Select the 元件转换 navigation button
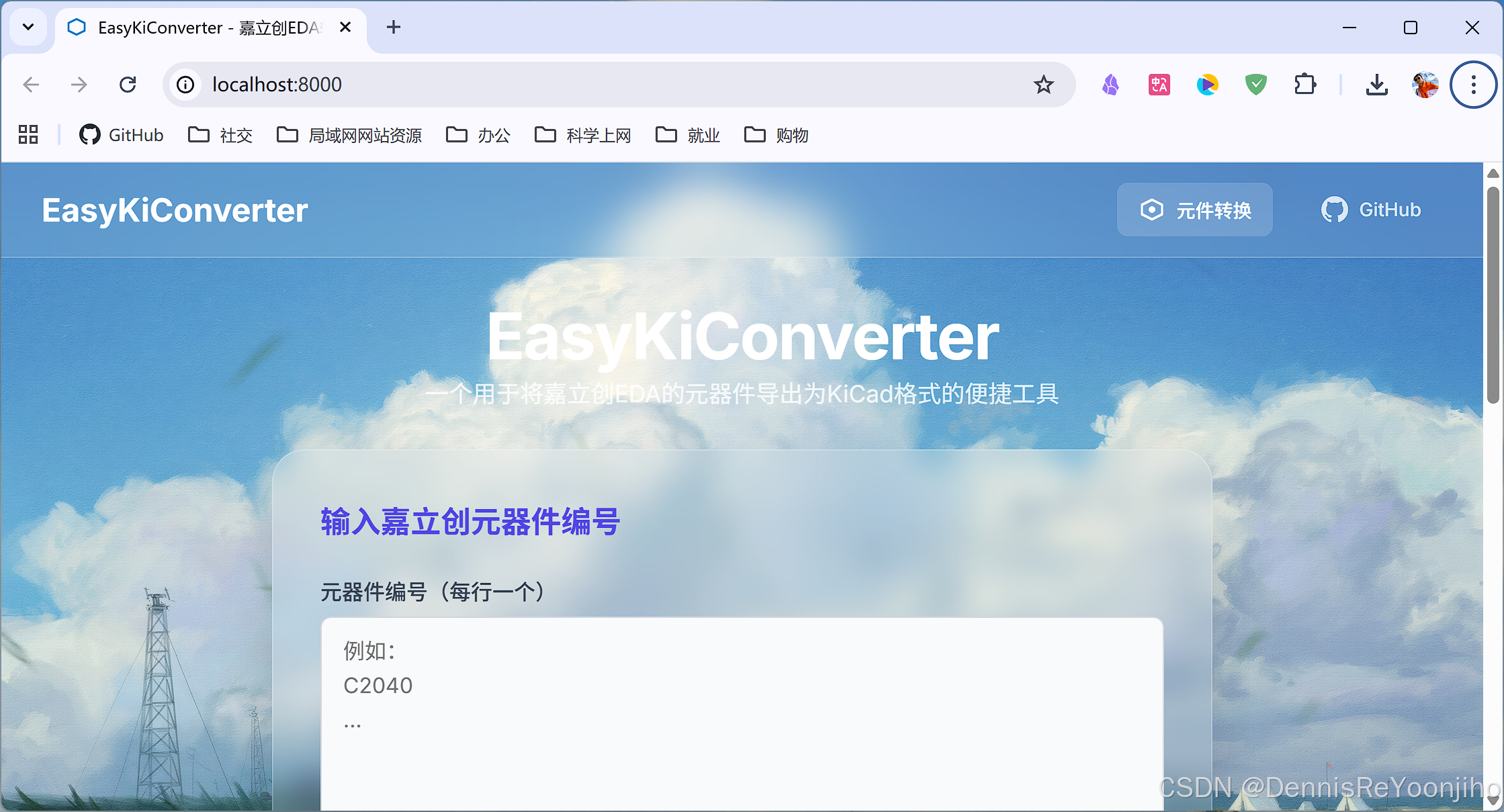 click(x=1194, y=210)
